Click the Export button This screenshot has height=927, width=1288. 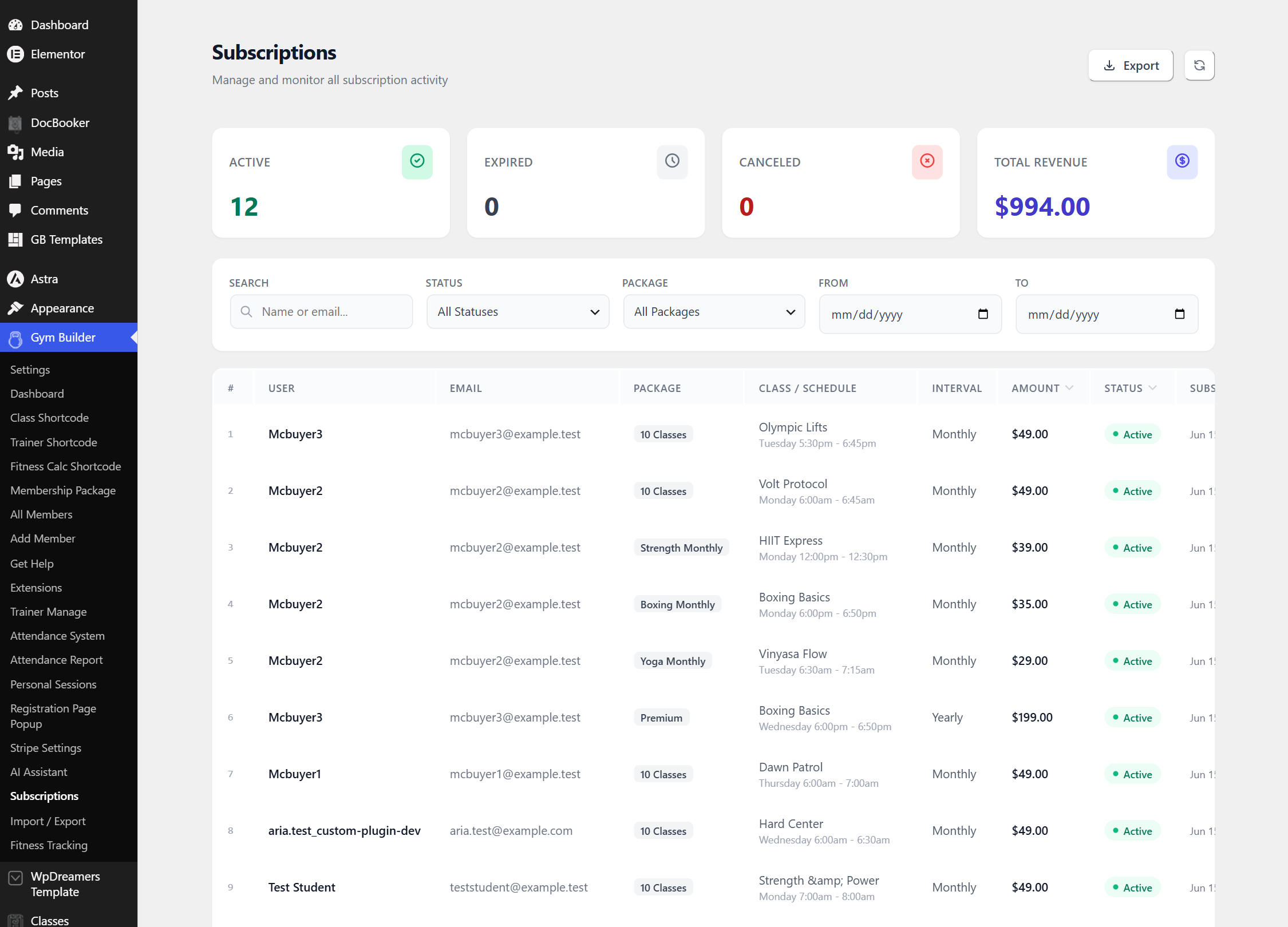1131,65
